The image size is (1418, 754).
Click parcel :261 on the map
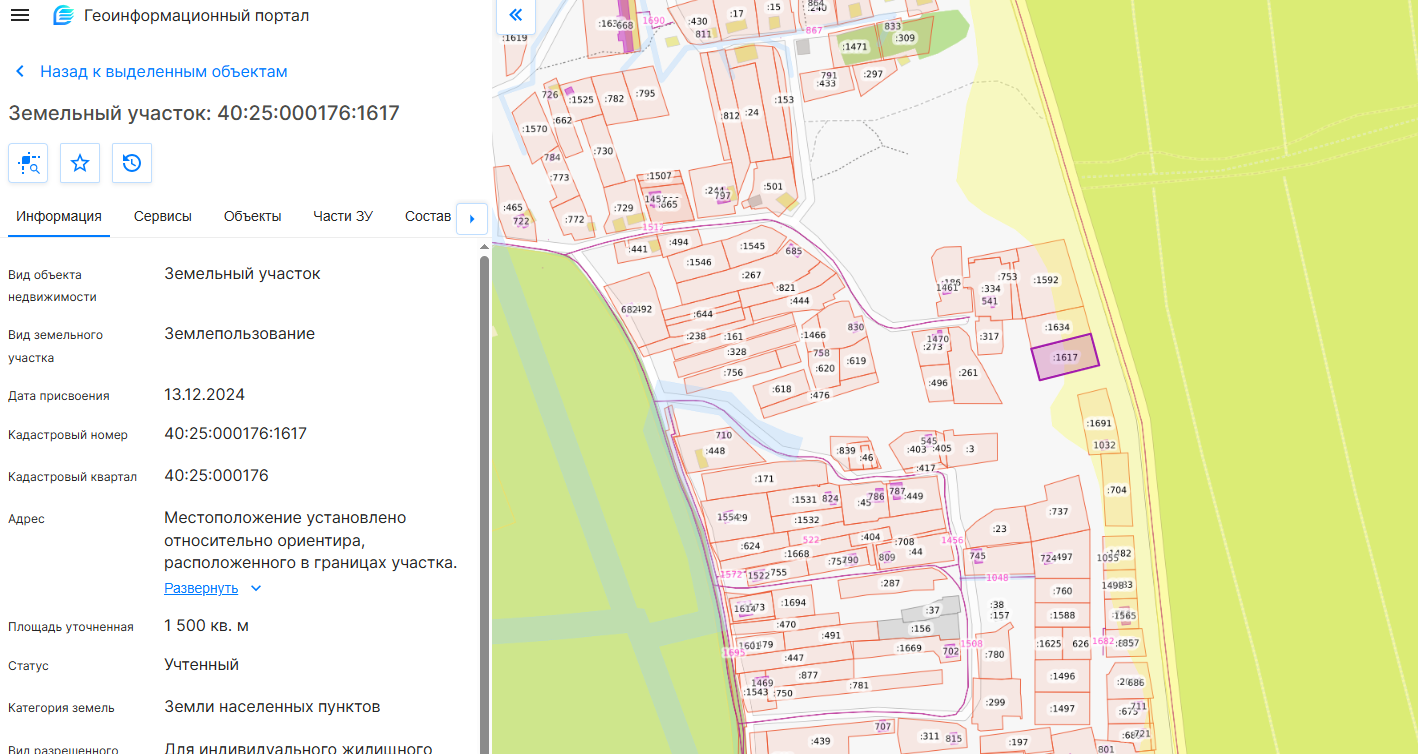[x=968, y=373]
